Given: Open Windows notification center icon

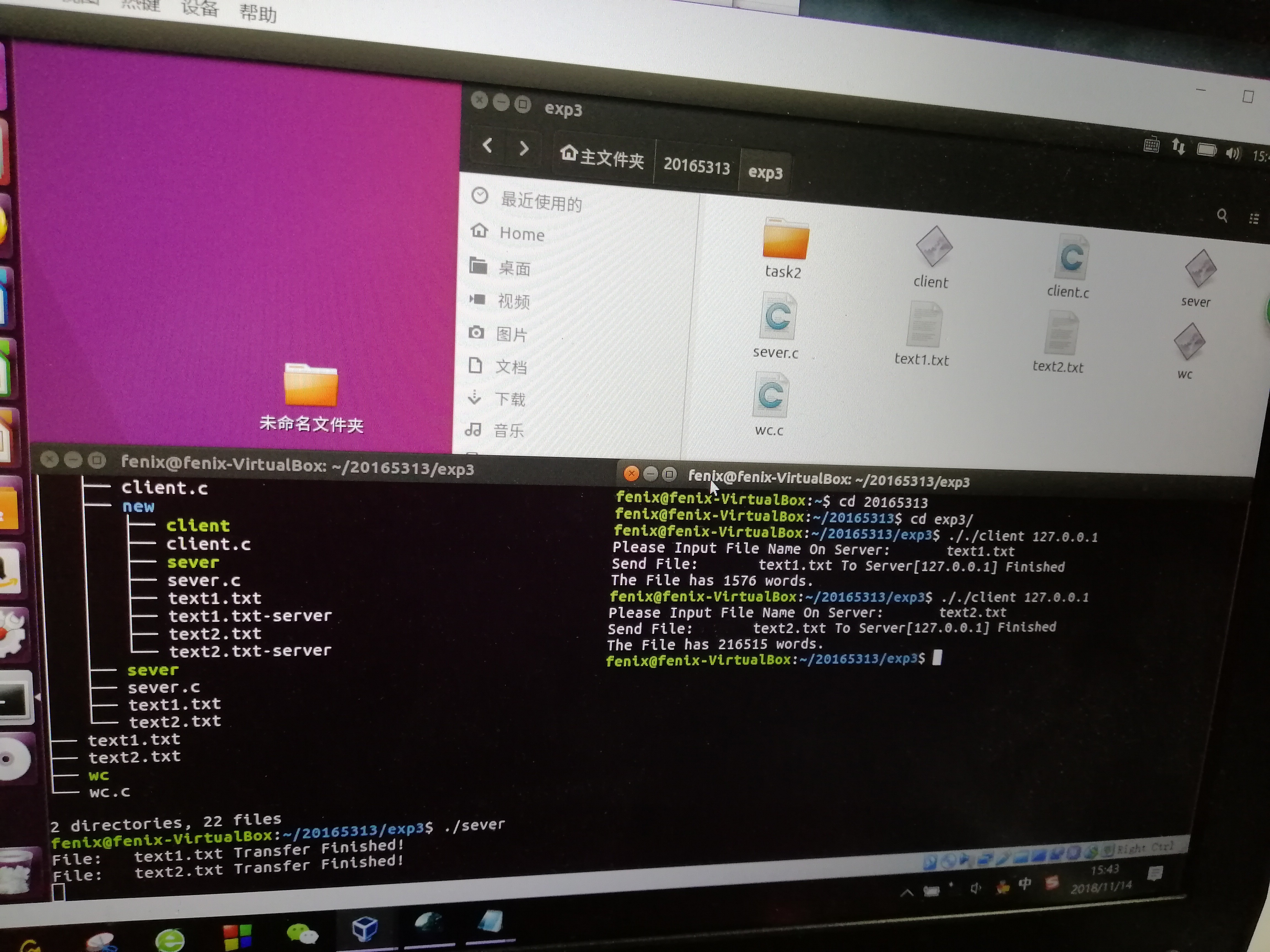Looking at the screenshot, I should [x=1155, y=873].
